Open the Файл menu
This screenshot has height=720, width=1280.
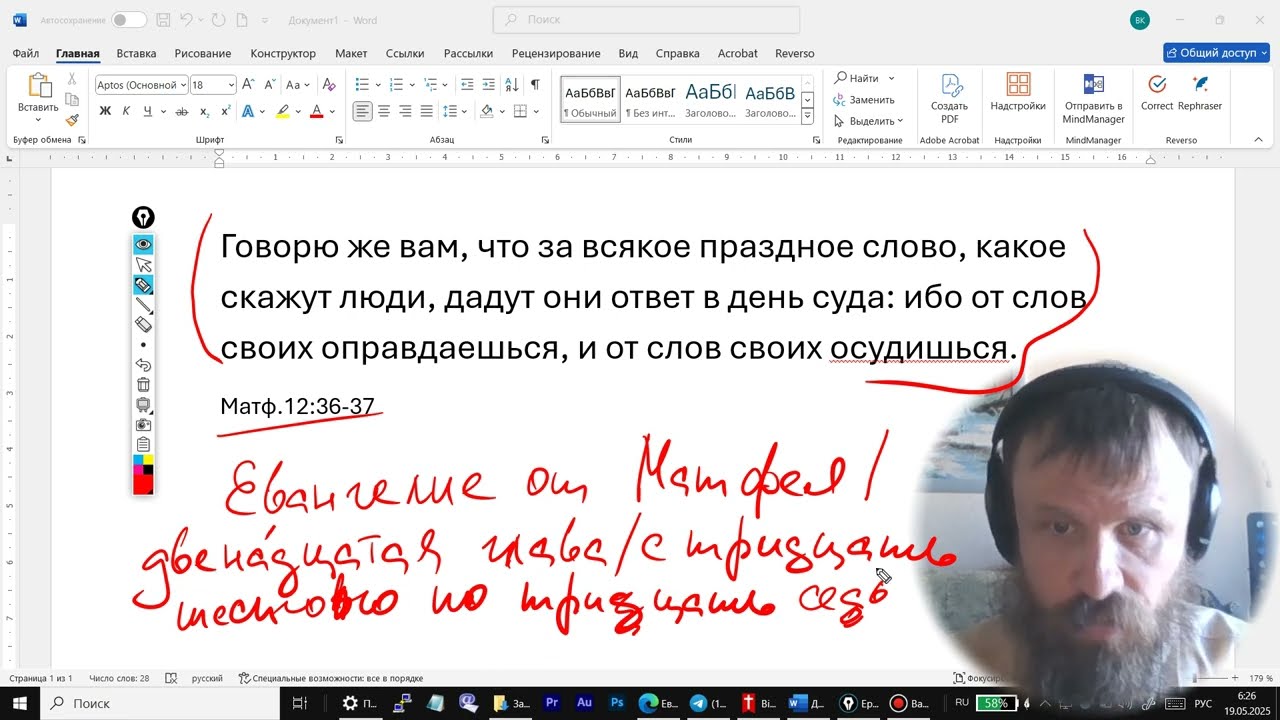point(26,53)
